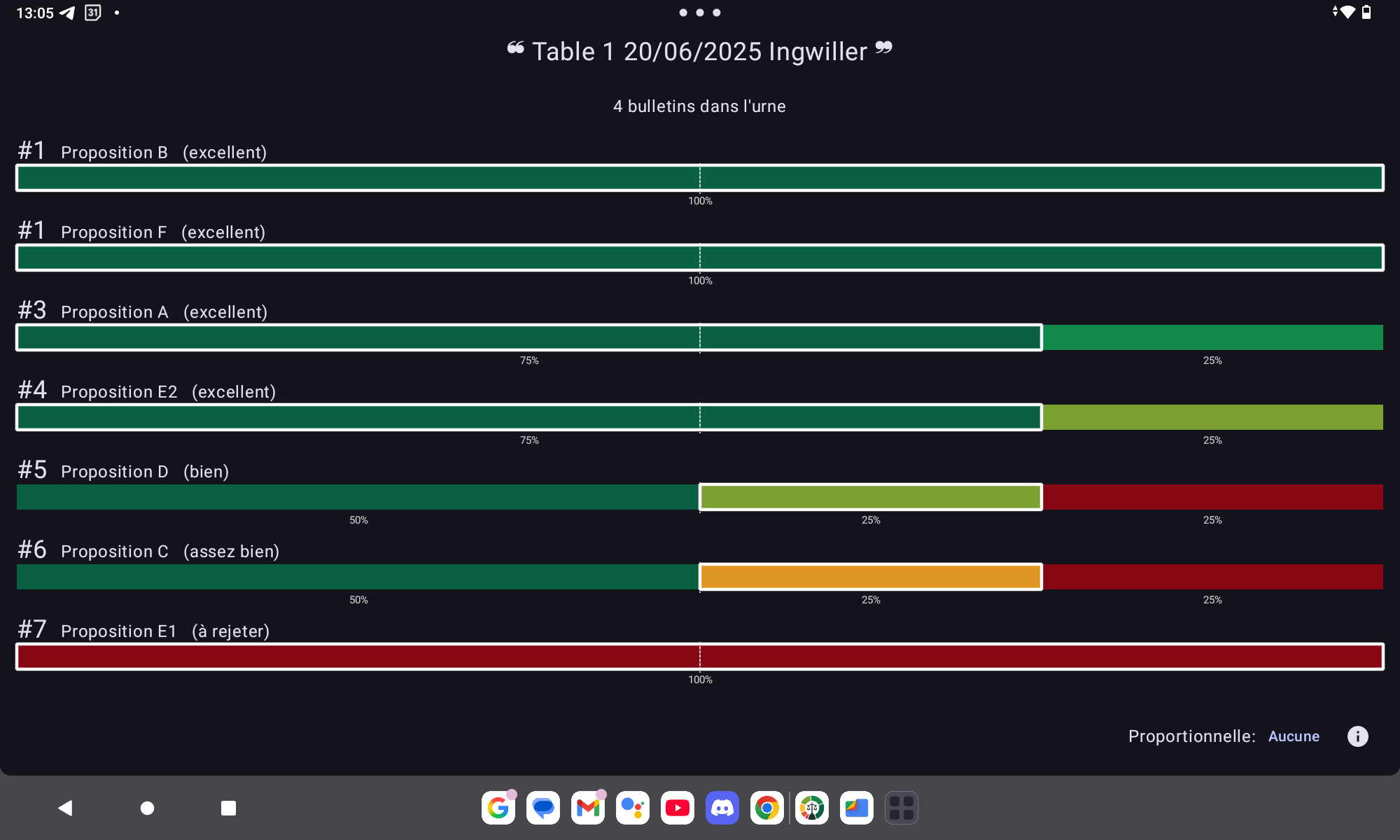Open the all-apps grid icon
The height and width of the screenshot is (840, 1400).
pyautogui.click(x=901, y=808)
